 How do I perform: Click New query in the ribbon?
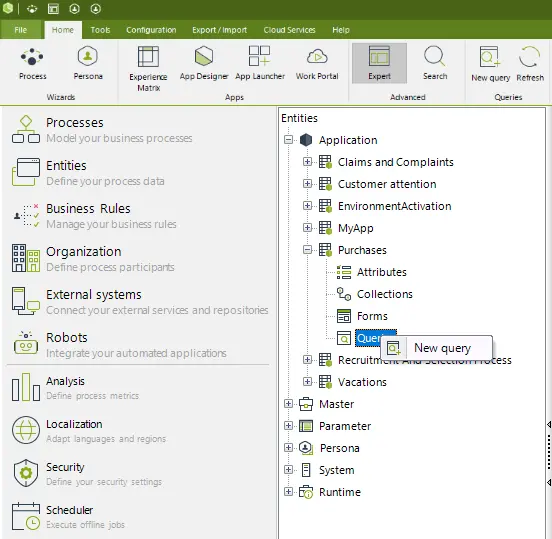(x=490, y=64)
